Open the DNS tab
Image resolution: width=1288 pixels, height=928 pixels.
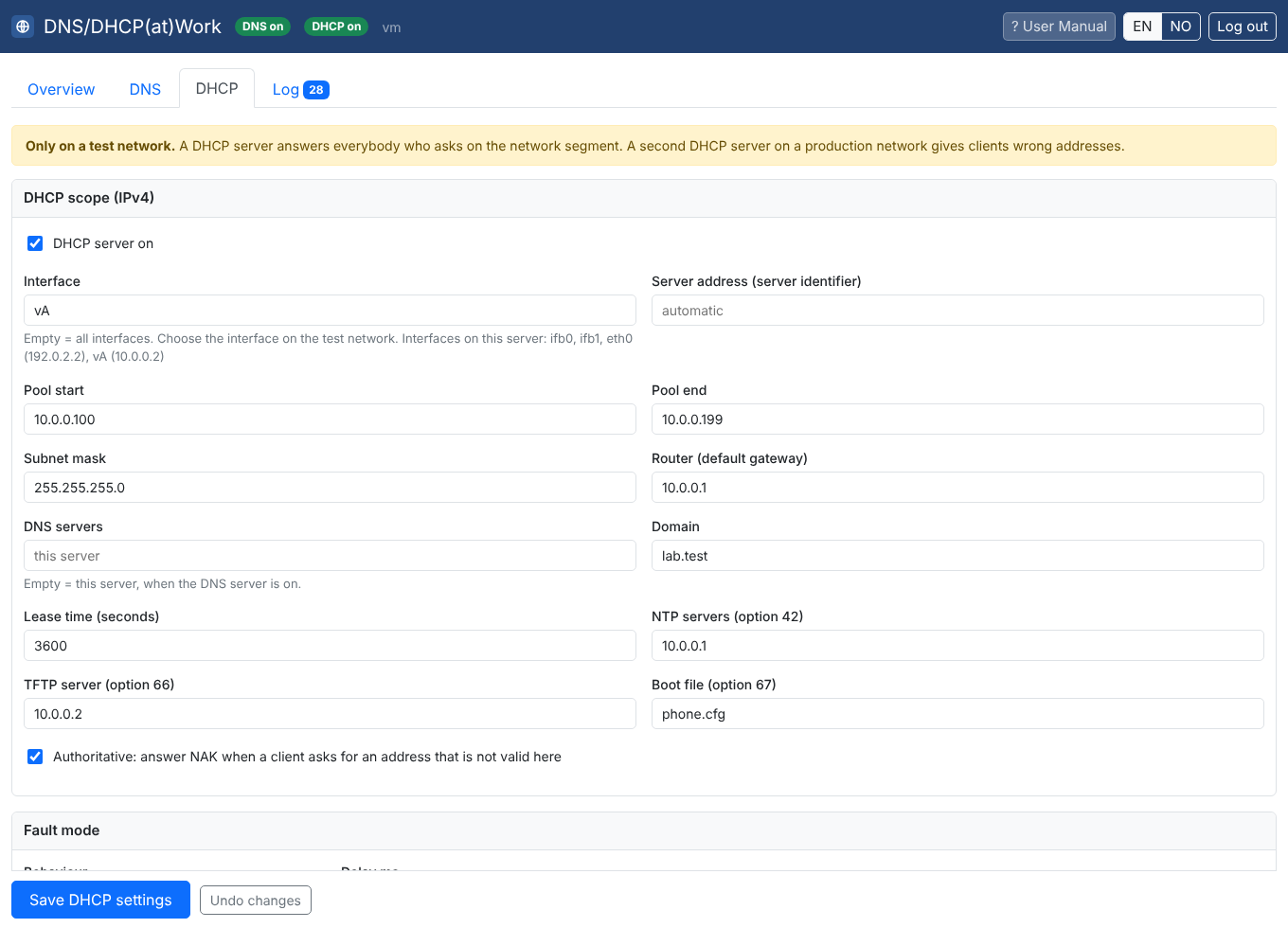coord(145,89)
